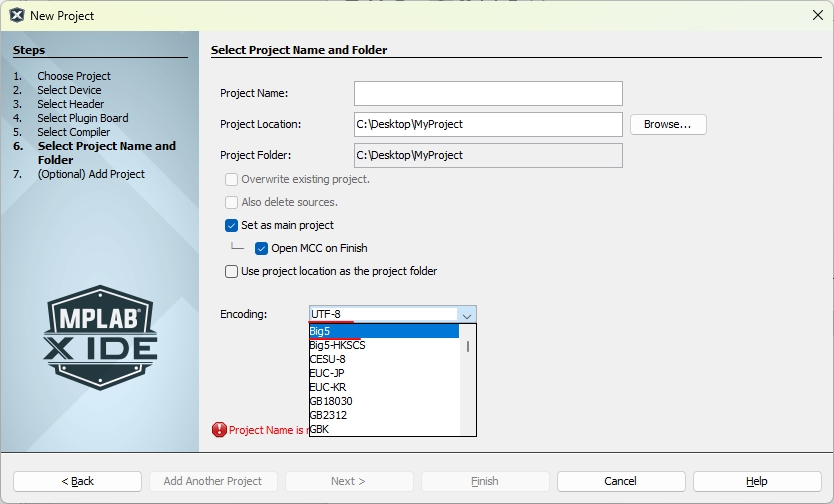834x504 pixels.
Task: Cancel the new project wizard
Action: pyautogui.click(x=621, y=481)
